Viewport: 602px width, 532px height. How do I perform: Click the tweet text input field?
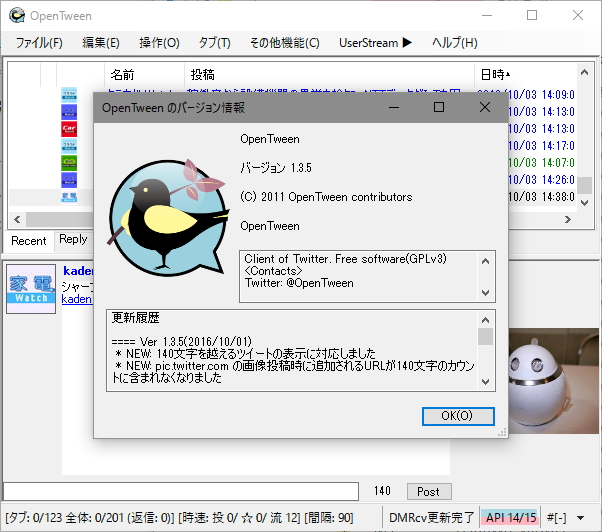coord(181,492)
